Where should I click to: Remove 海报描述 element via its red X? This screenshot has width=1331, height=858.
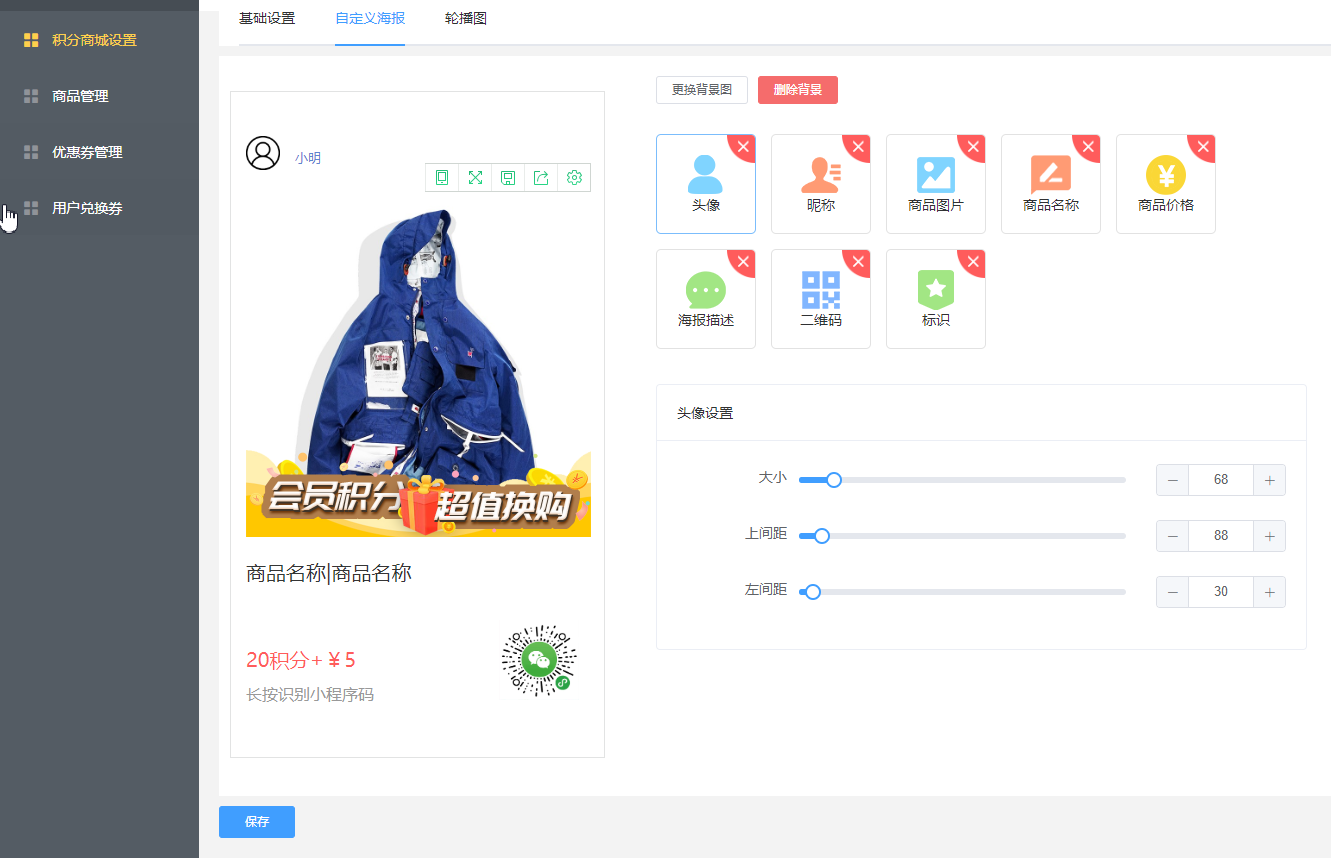coord(744,261)
